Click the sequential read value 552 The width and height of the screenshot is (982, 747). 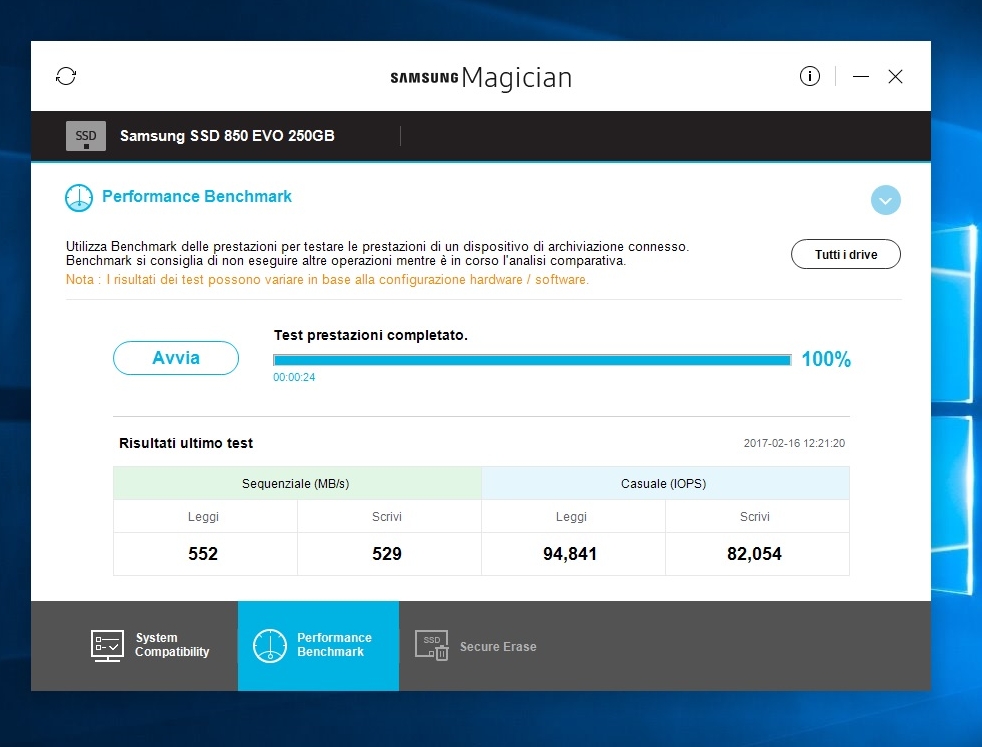tap(203, 554)
